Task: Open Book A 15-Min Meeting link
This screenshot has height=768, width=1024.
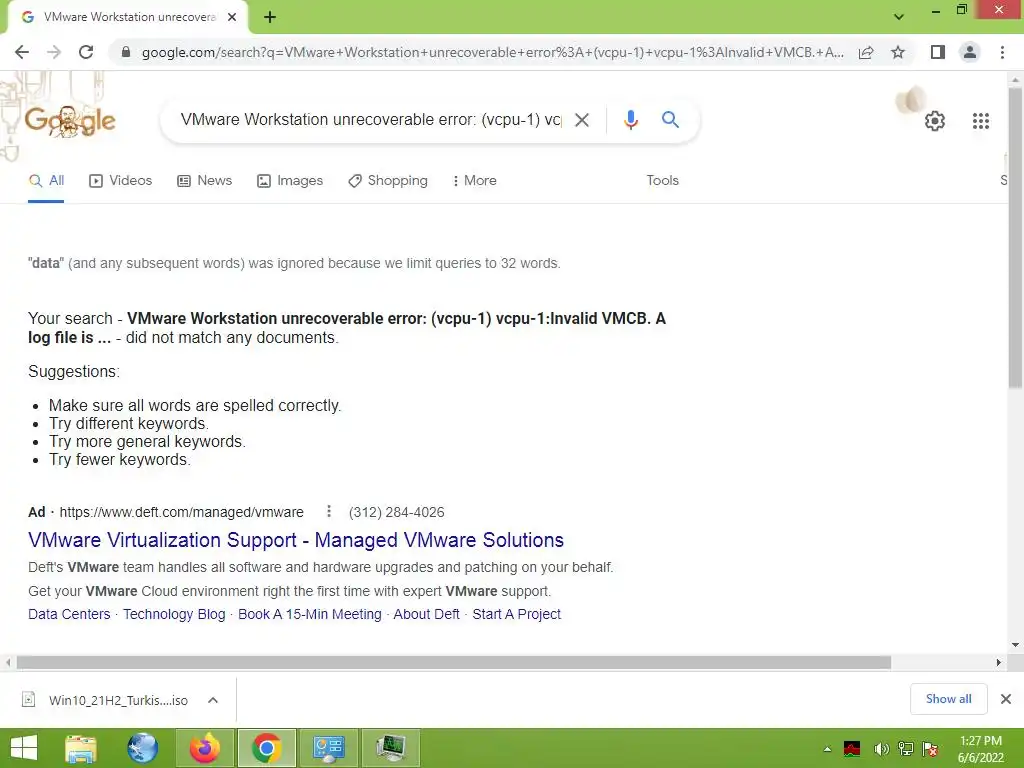Action: (310, 615)
